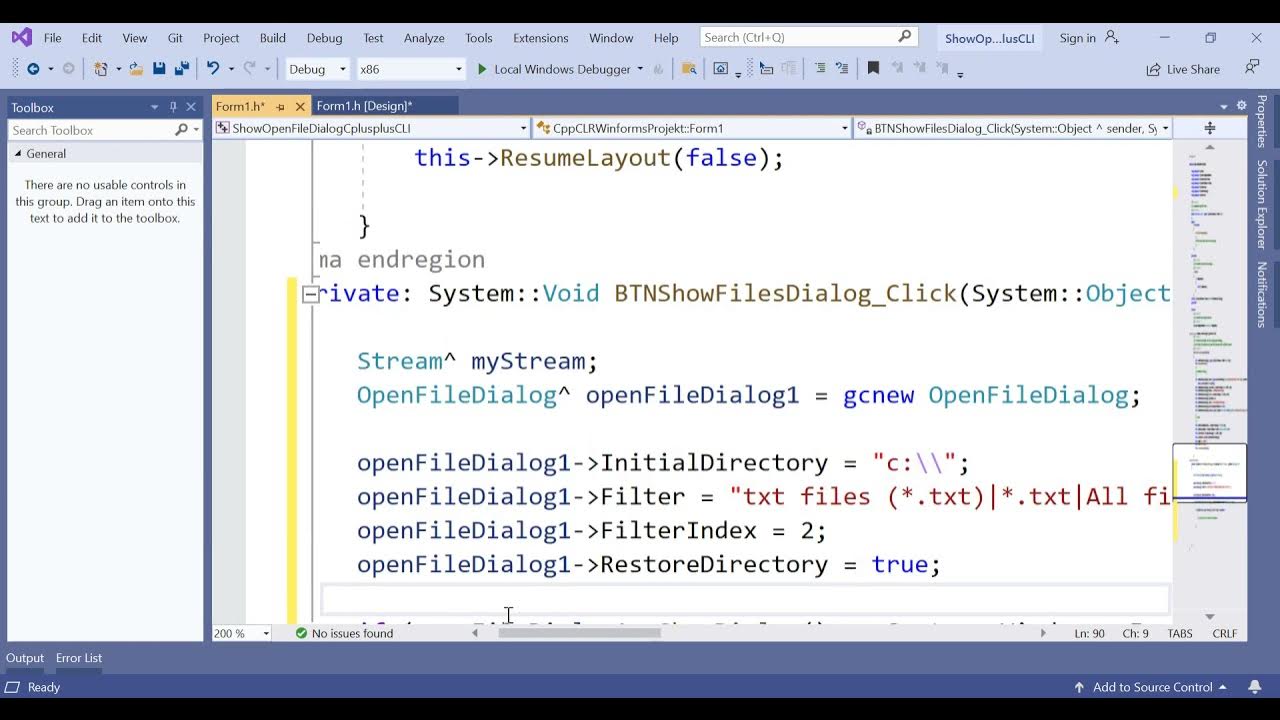Open the Edit menu
The image size is (1280, 720).
(92, 38)
